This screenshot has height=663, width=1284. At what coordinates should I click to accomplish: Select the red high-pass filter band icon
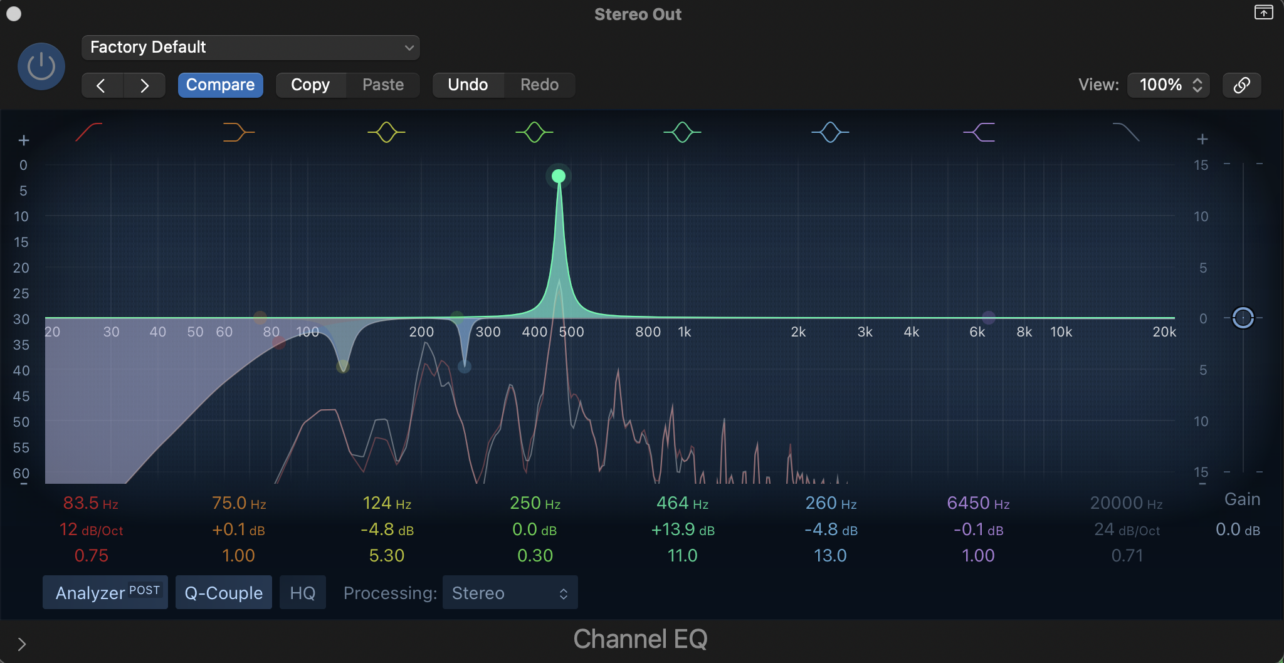click(88, 131)
